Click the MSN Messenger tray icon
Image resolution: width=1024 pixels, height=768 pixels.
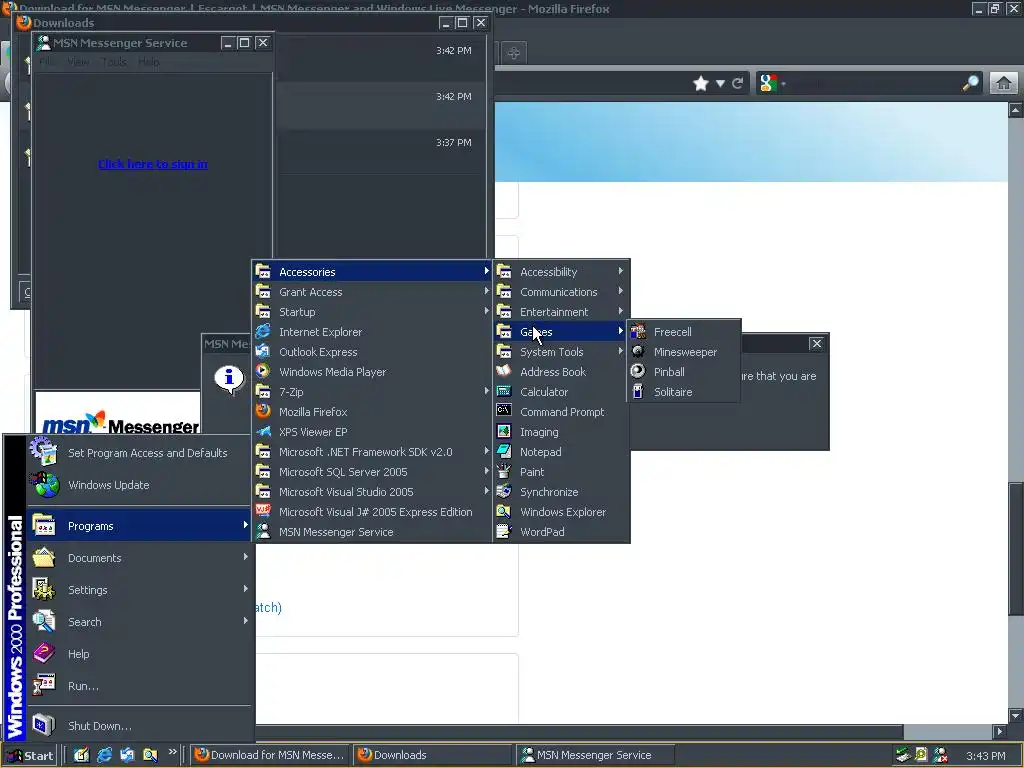pos(941,756)
